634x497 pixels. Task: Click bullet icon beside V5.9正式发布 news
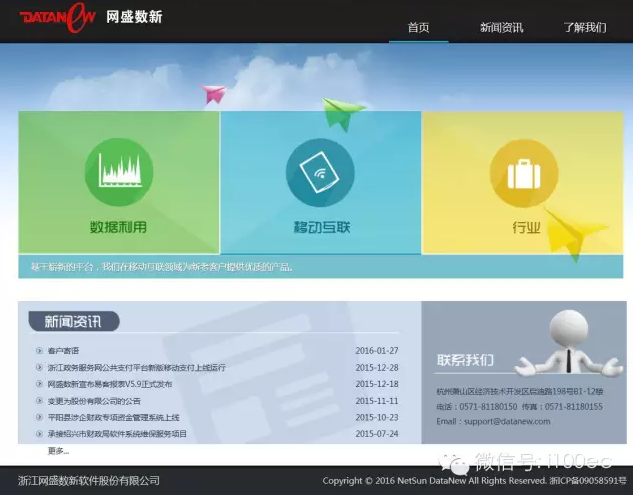(x=39, y=384)
